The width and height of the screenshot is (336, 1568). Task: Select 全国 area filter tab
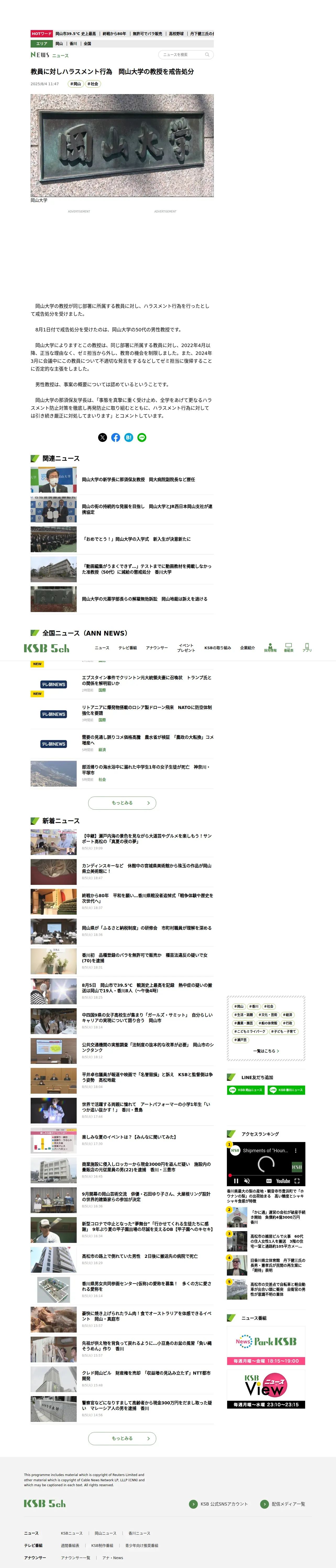pos(87,44)
